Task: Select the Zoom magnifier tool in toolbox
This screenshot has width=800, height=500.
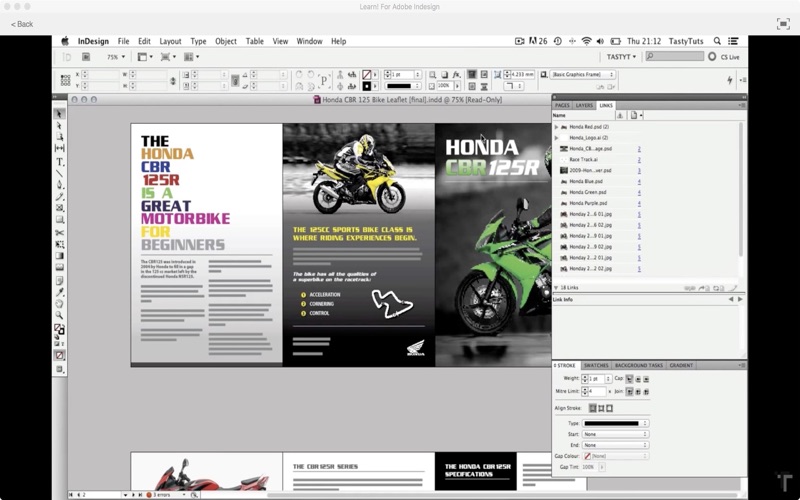Action: [x=59, y=316]
